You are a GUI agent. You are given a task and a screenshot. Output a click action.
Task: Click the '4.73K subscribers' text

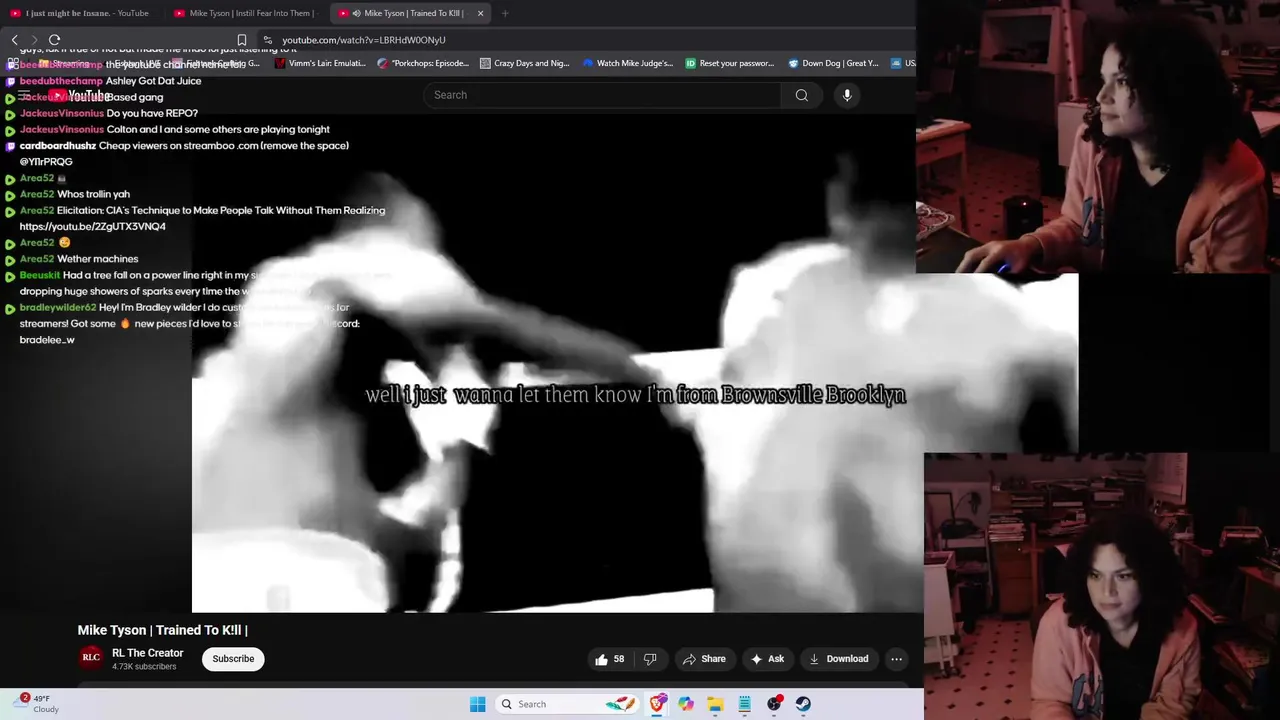click(x=144, y=667)
